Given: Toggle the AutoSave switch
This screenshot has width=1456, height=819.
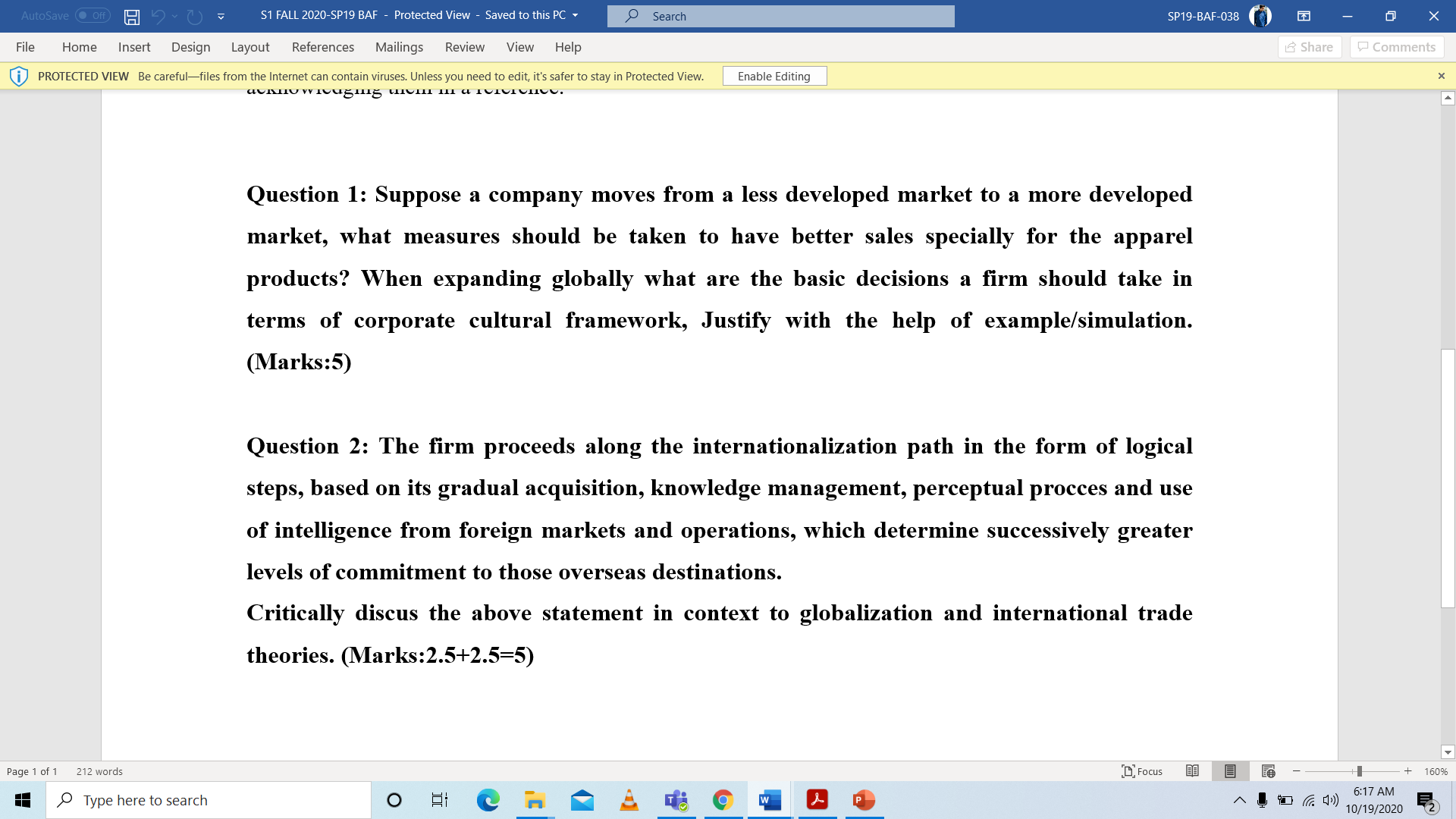Looking at the screenshot, I should point(93,16).
